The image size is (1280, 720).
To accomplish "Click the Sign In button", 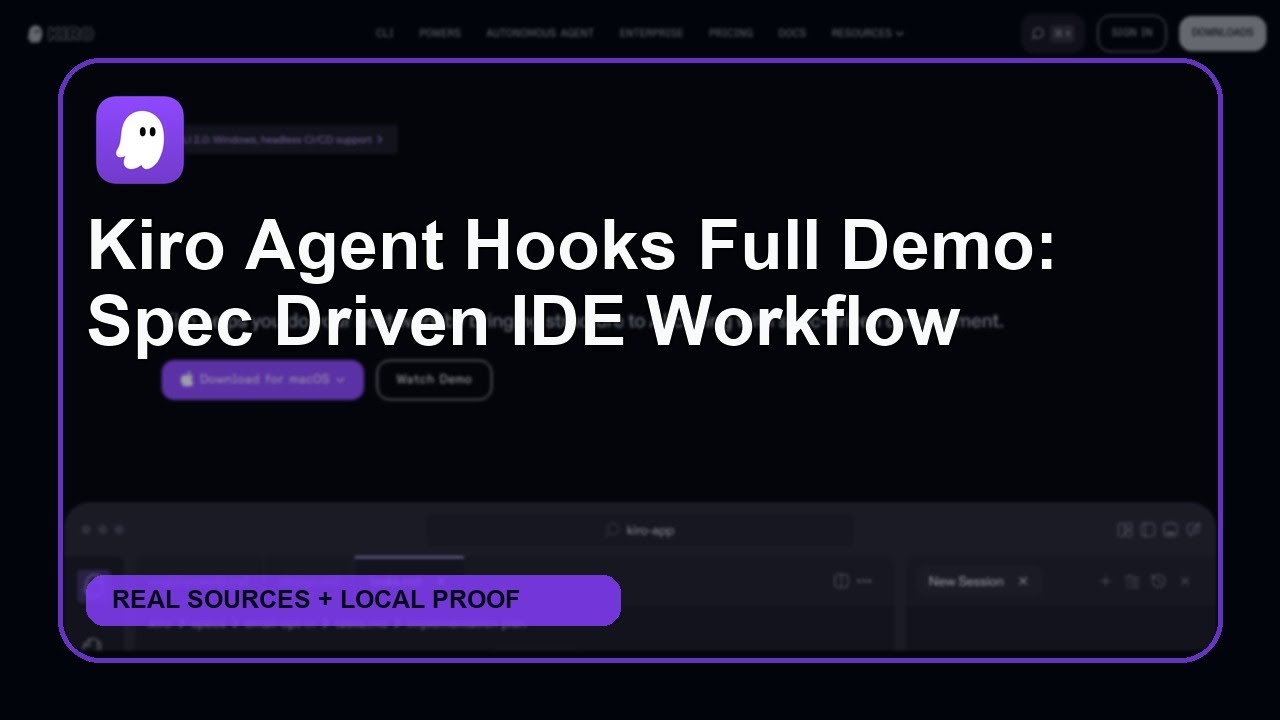I will (1132, 33).
